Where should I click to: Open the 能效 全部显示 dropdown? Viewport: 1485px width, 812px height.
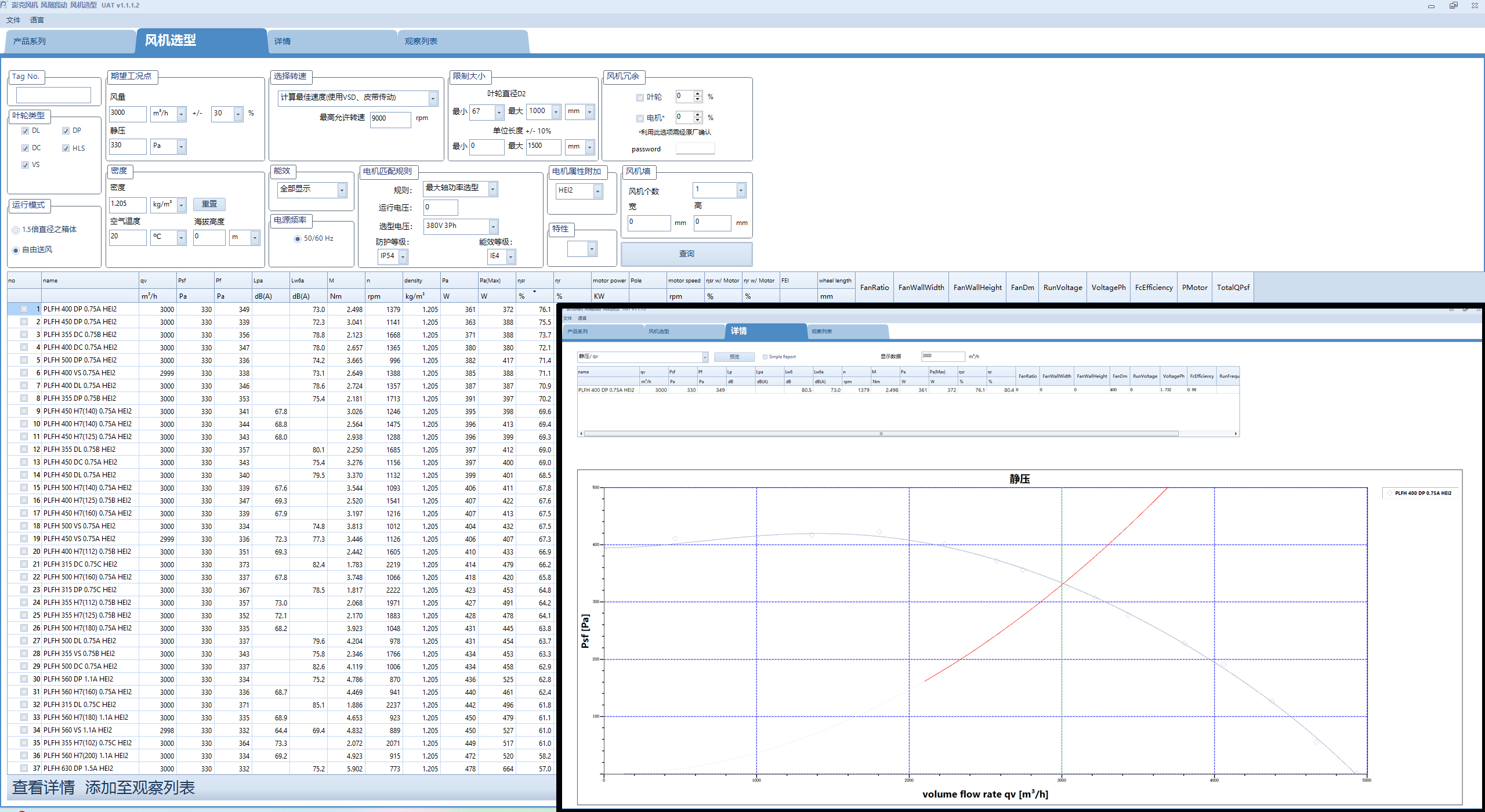click(342, 190)
